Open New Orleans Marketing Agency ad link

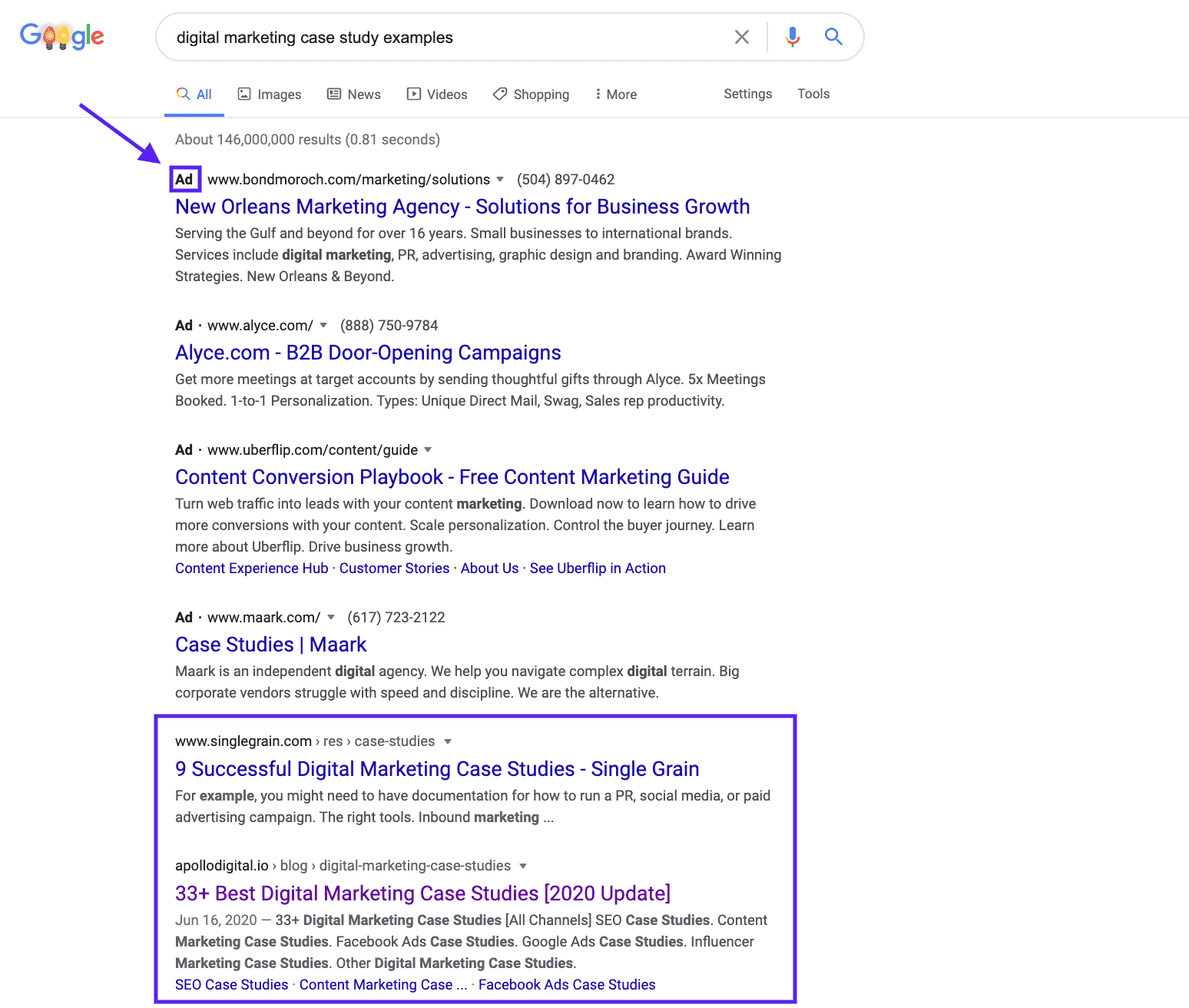(462, 207)
